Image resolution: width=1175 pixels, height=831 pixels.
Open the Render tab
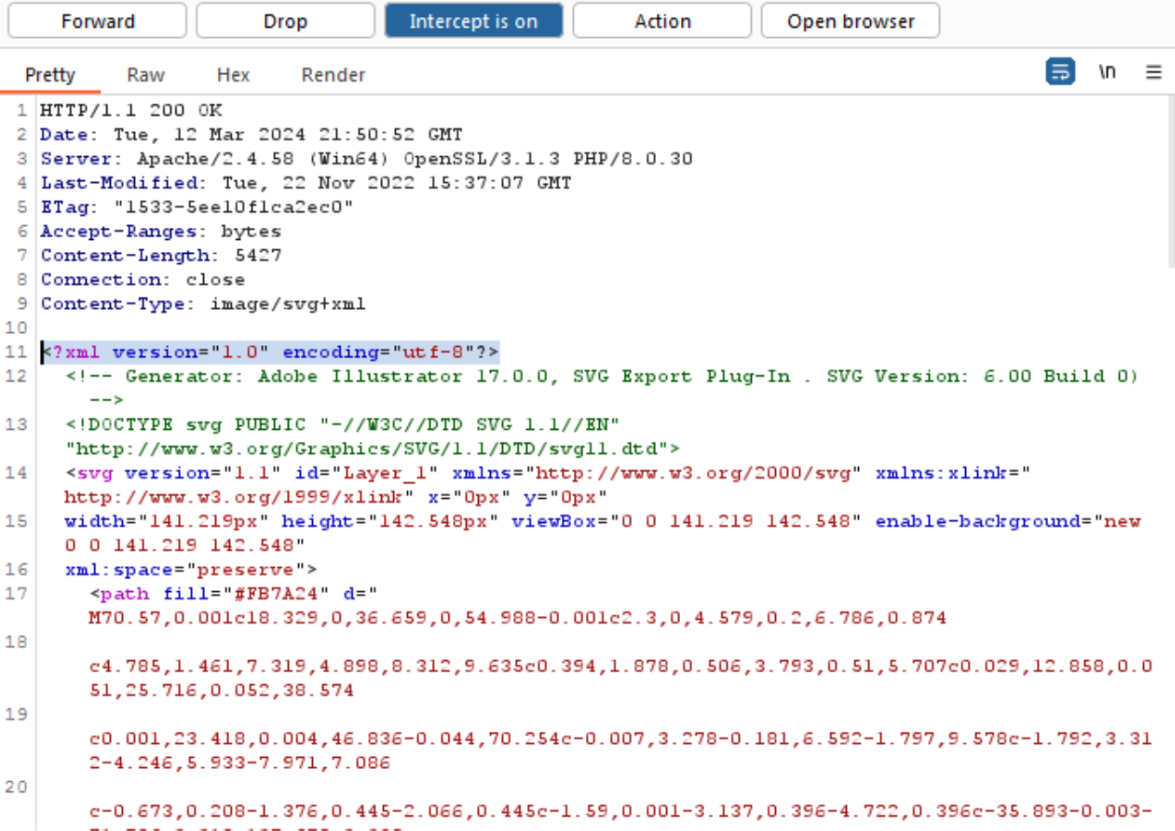333,75
